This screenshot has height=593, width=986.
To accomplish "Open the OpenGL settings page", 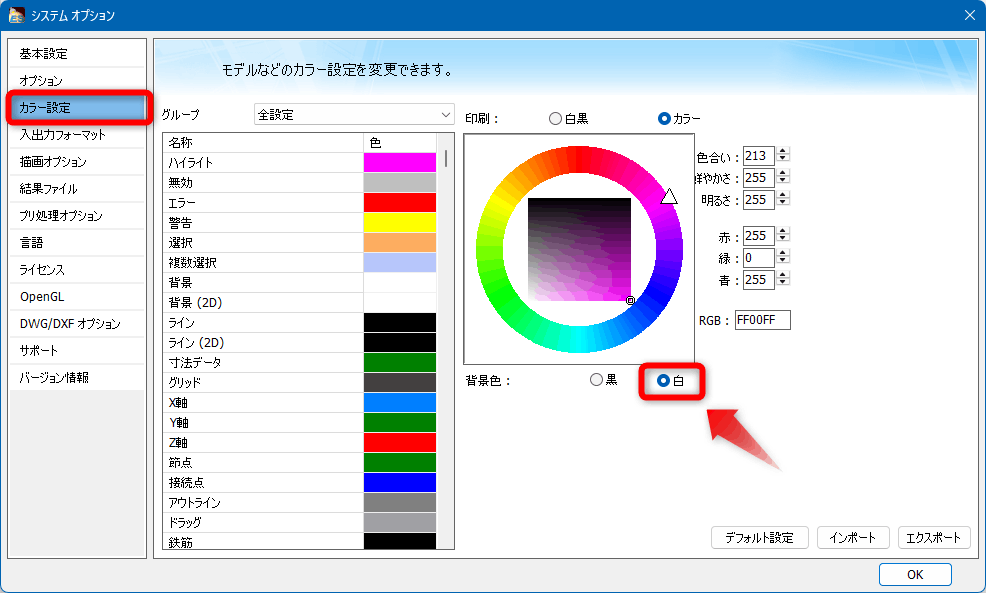I will click(77, 297).
